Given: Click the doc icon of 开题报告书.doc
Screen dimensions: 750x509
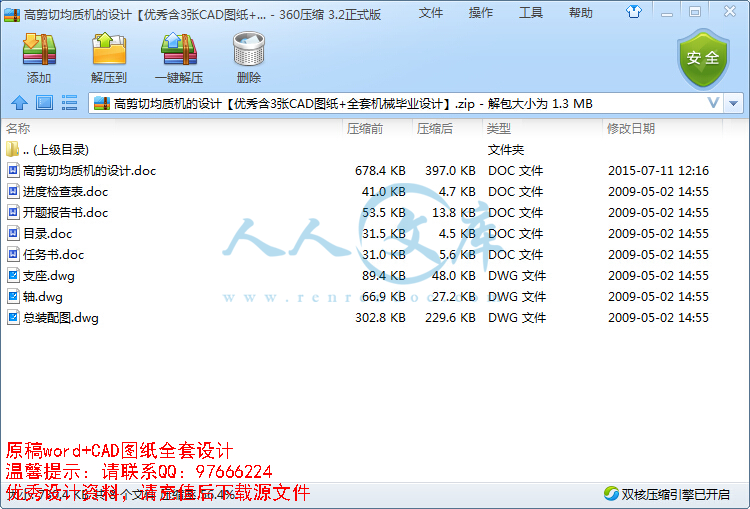Looking at the screenshot, I should tap(13, 212).
